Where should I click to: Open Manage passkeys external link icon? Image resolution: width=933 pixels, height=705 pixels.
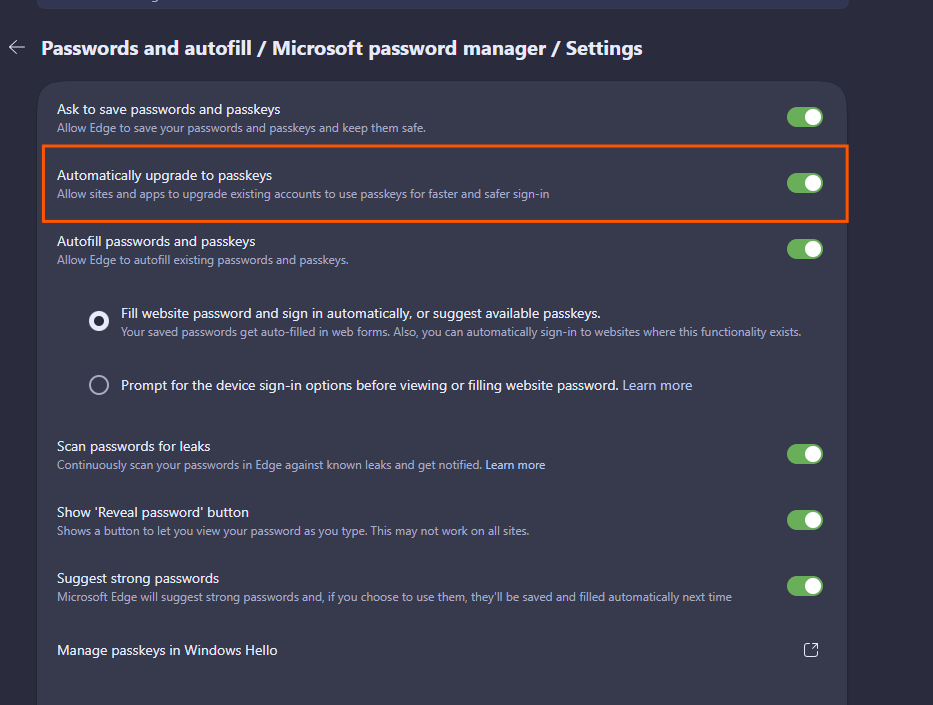click(x=810, y=650)
